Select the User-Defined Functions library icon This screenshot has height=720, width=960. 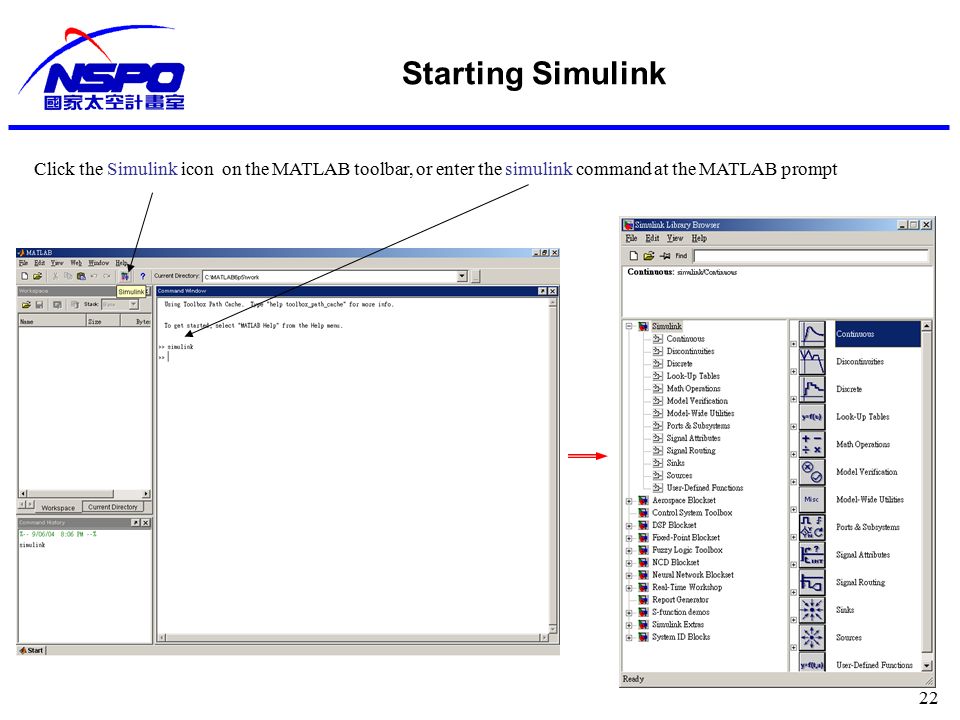click(812, 663)
